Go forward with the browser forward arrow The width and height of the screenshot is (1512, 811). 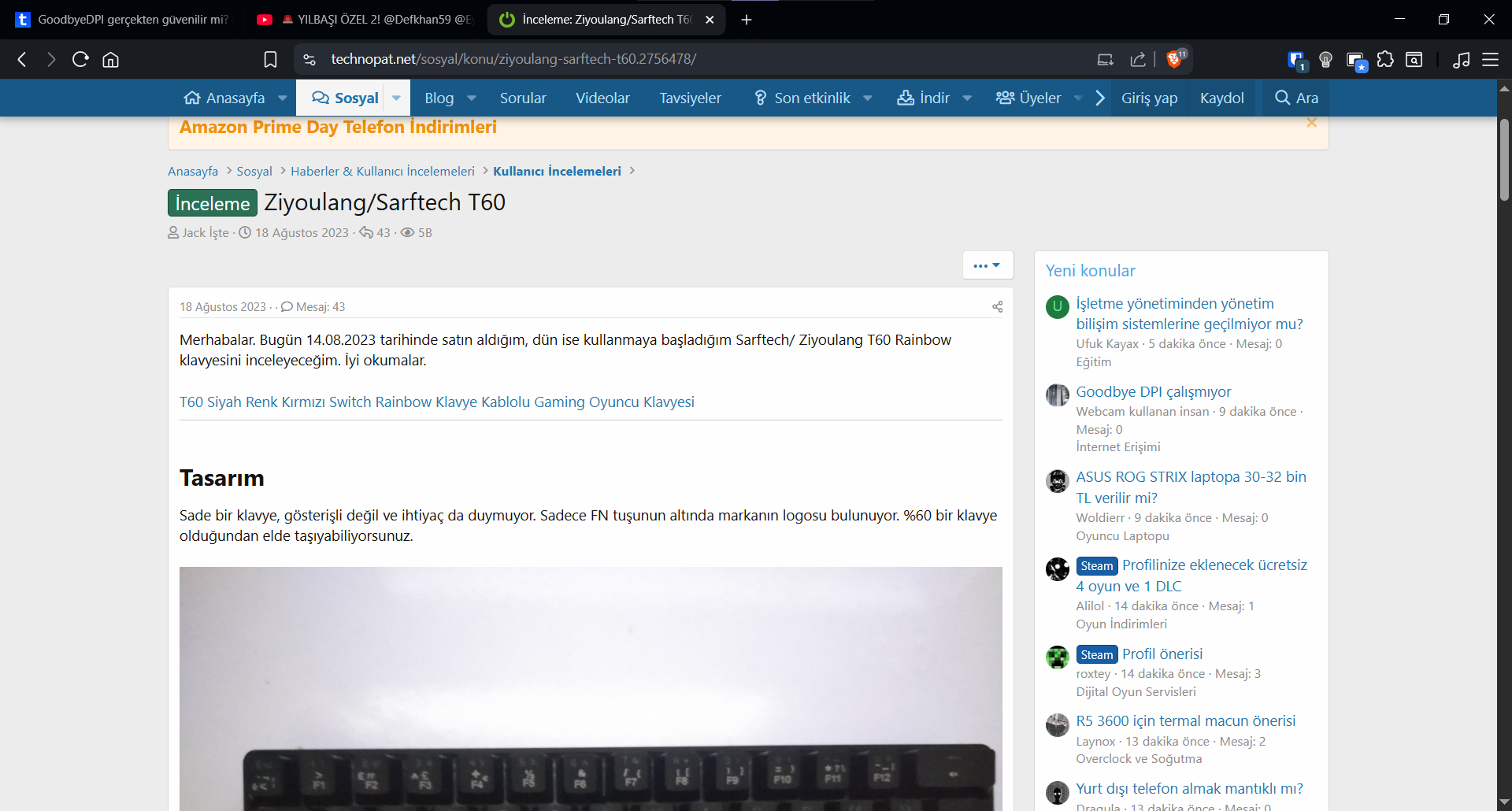[x=51, y=59]
